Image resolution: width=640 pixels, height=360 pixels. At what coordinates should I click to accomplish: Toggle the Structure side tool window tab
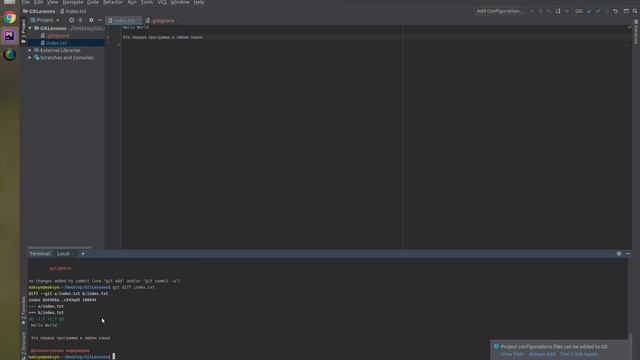(x=23, y=345)
